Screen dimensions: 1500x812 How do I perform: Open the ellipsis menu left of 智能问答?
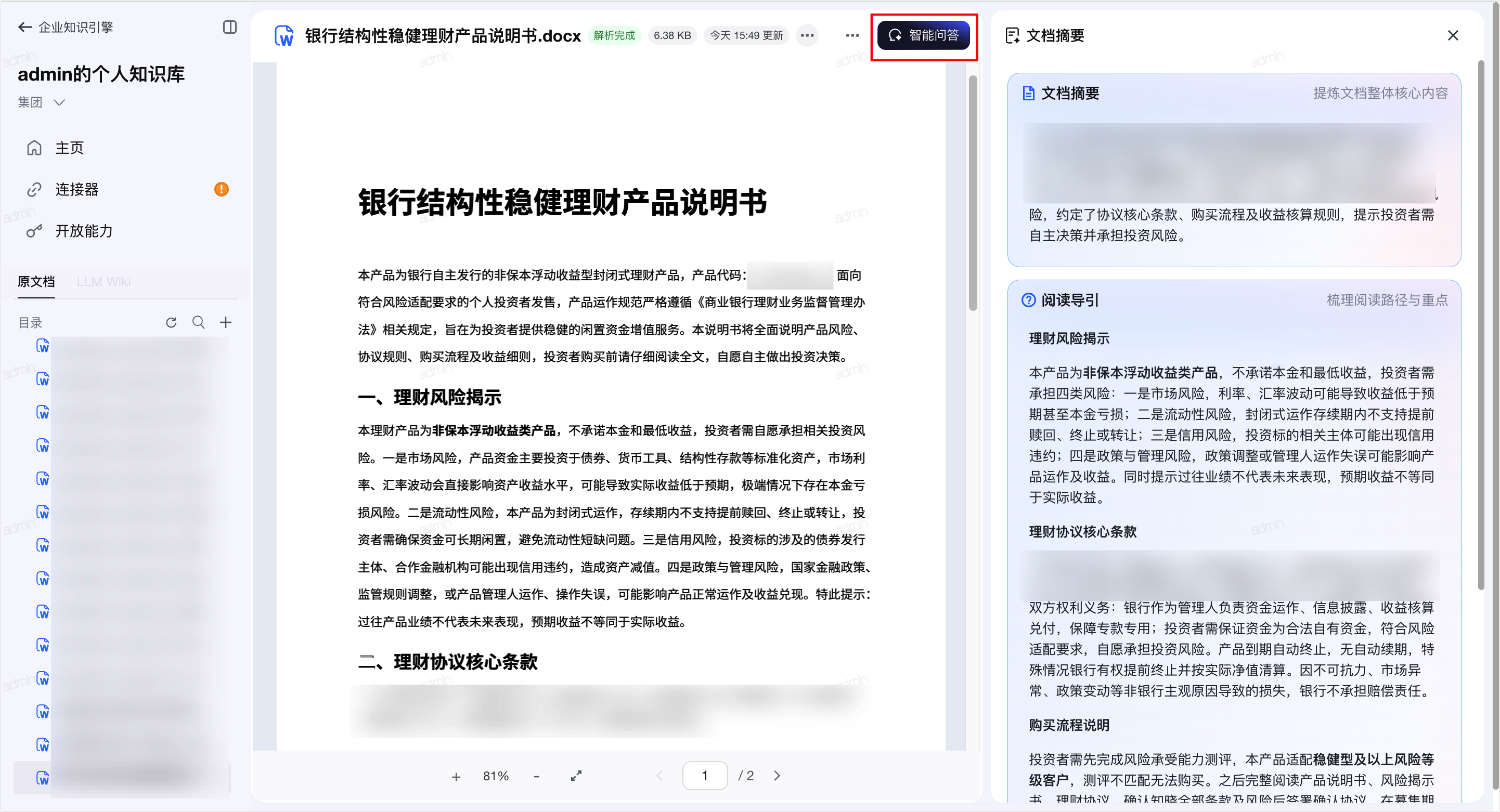pos(852,35)
